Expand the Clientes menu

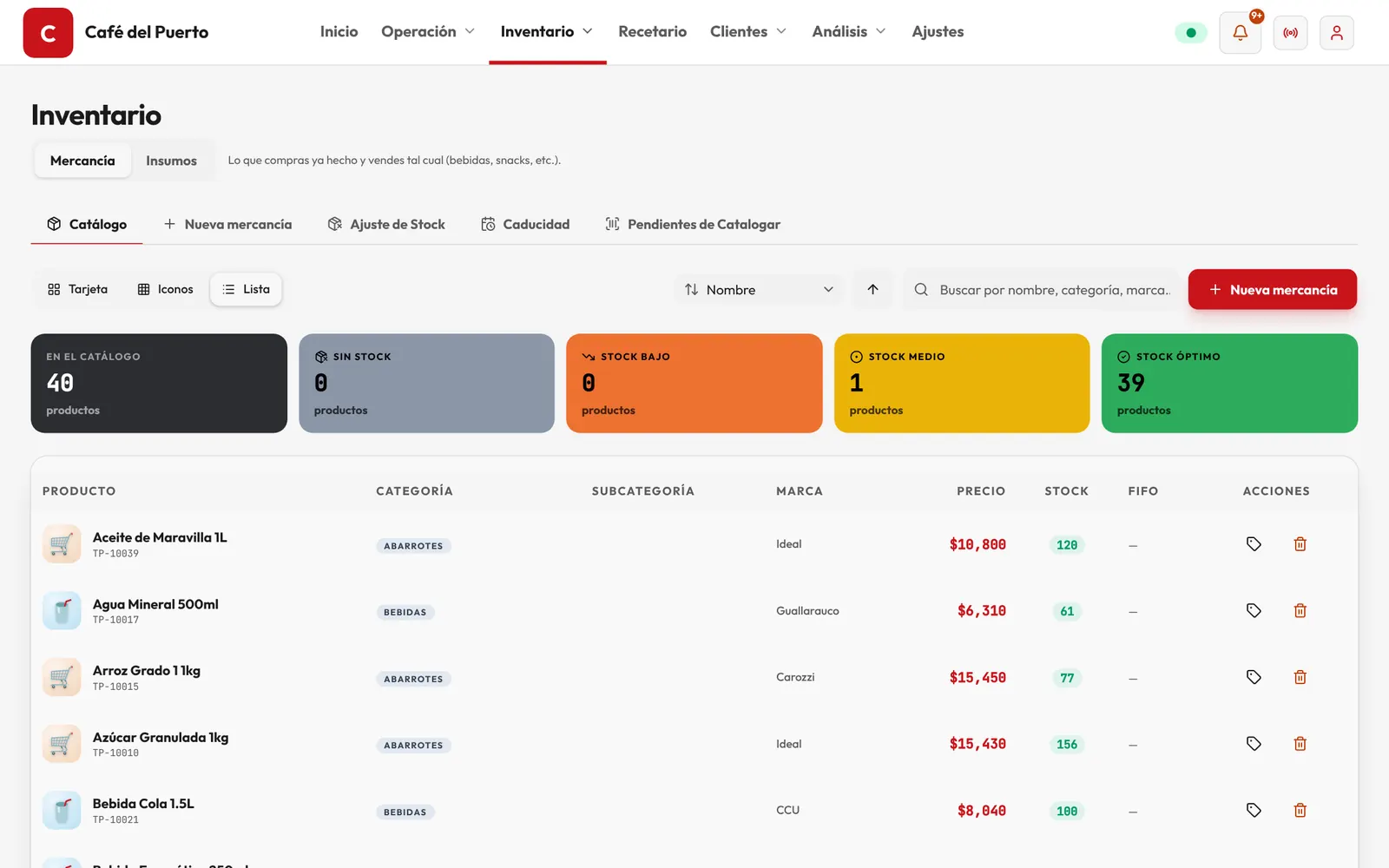(x=748, y=32)
